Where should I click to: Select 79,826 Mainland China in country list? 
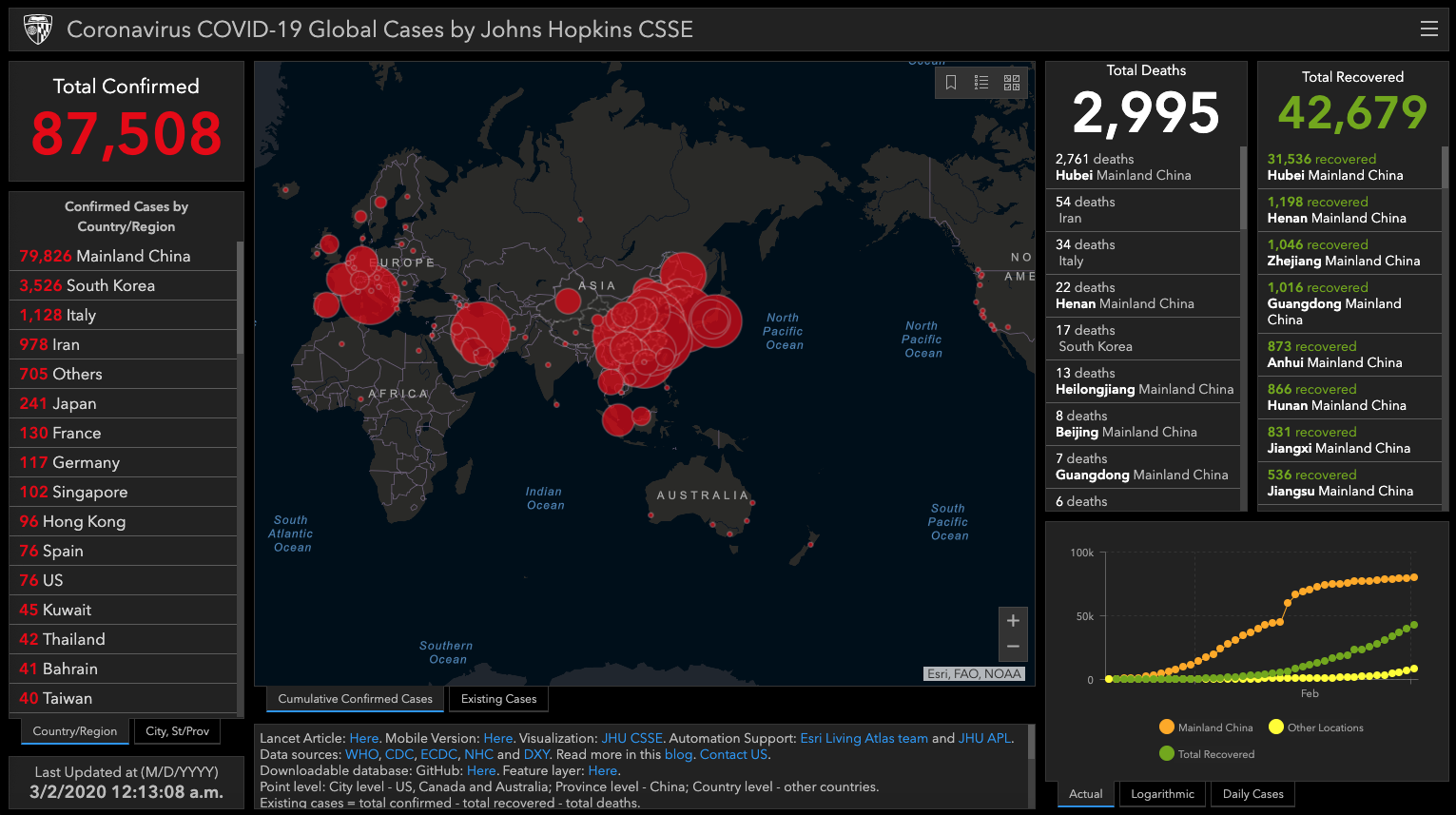point(124,256)
